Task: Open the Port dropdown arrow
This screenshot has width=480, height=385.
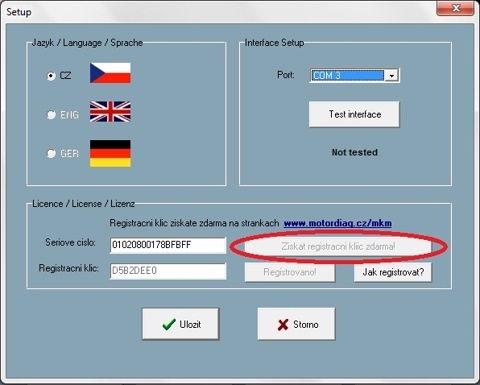Action: [391, 76]
